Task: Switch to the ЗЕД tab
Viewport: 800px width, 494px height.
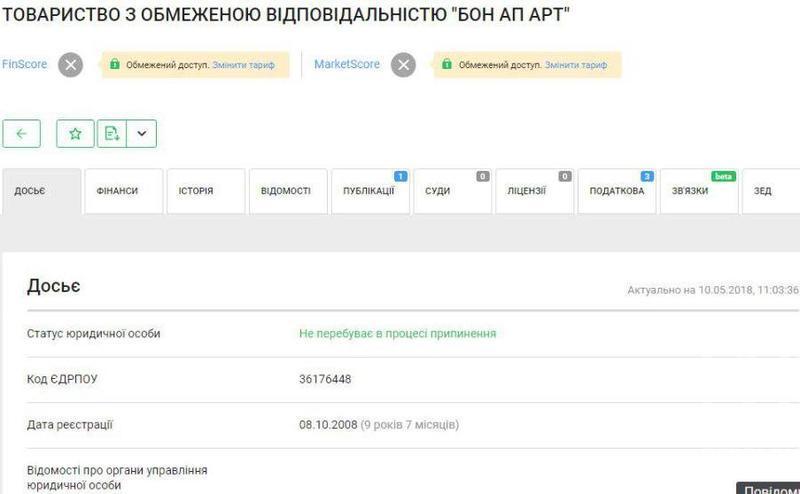Action: pos(771,191)
